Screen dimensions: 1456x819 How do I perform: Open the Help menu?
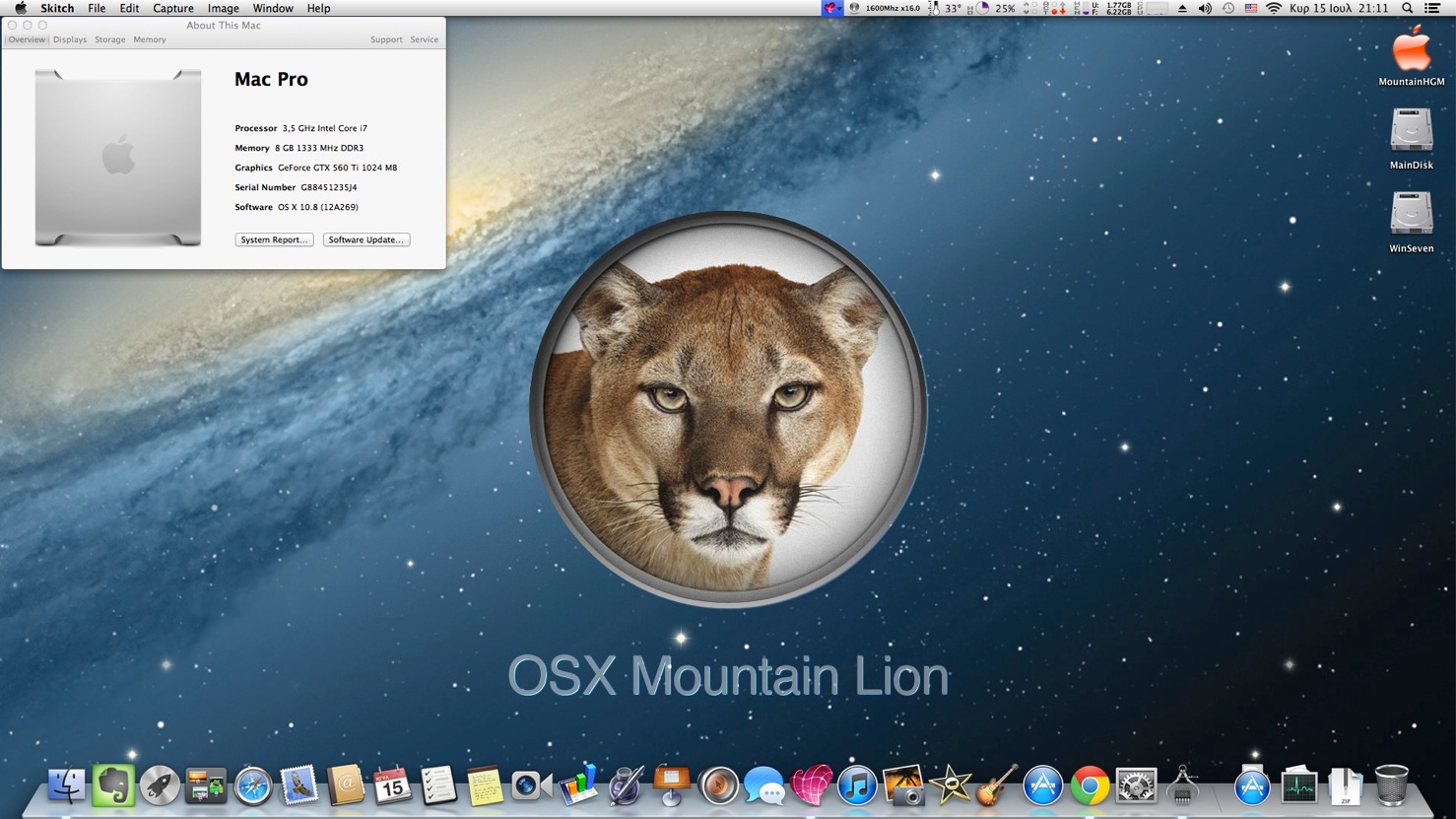click(x=318, y=8)
